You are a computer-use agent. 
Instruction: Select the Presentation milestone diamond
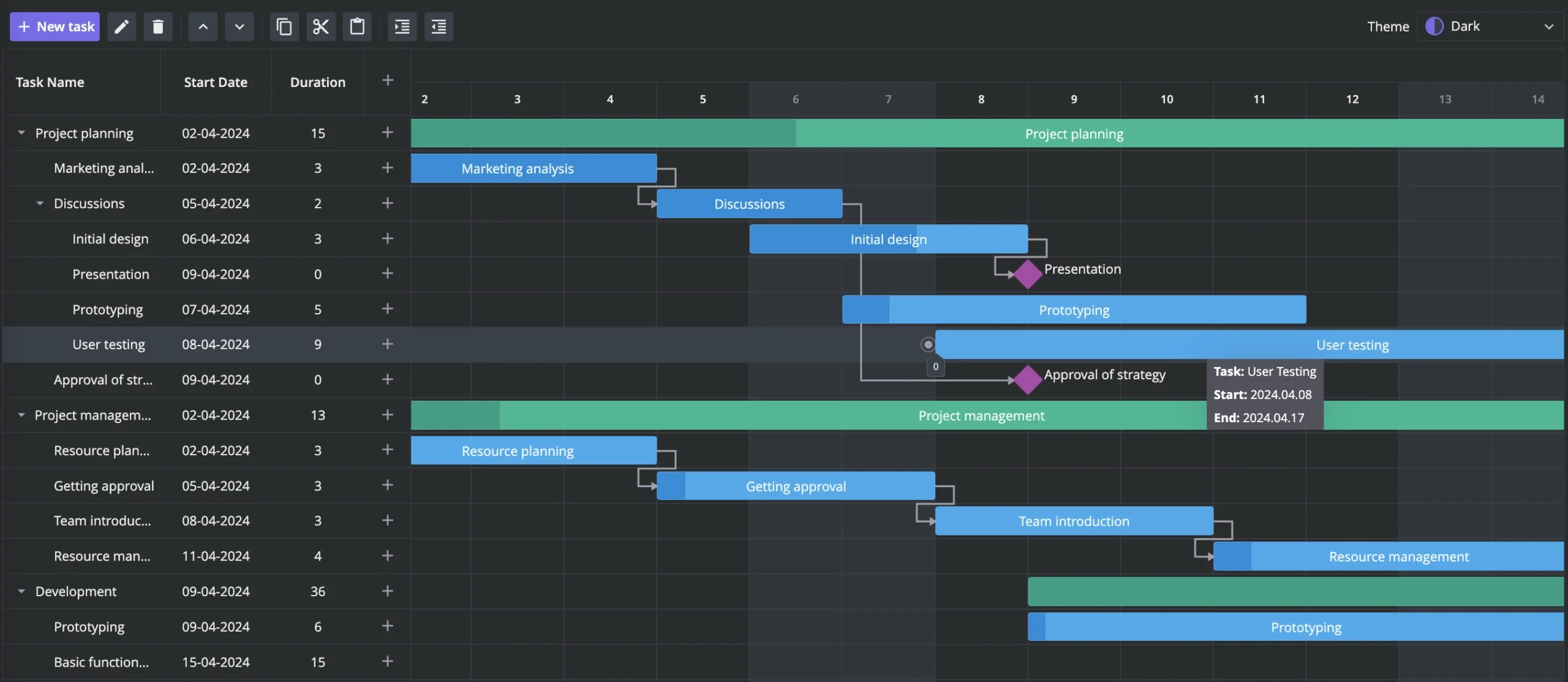pos(1027,274)
